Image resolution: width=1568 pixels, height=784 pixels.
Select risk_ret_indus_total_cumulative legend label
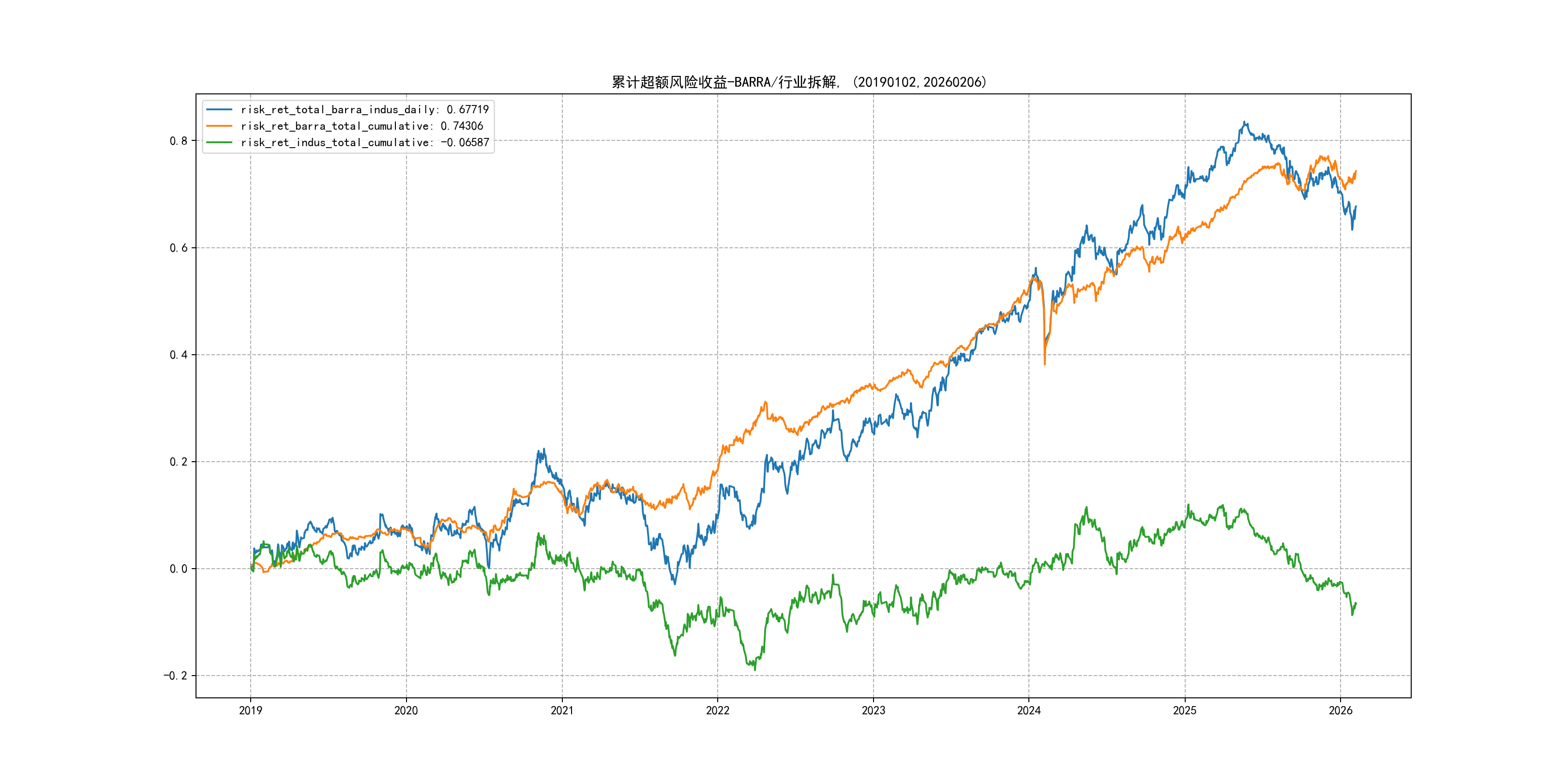pyautogui.click(x=364, y=142)
